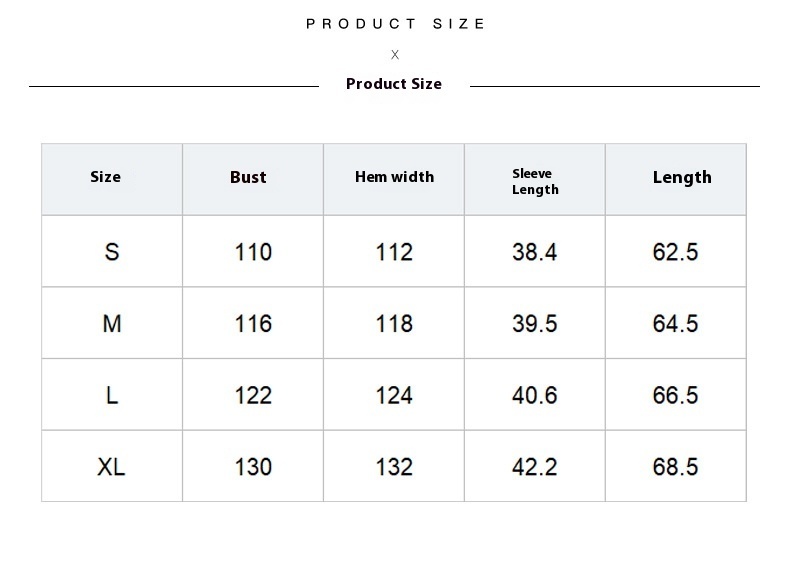Click the small X below the heading
This screenshot has width=790, height=575.
395,55
